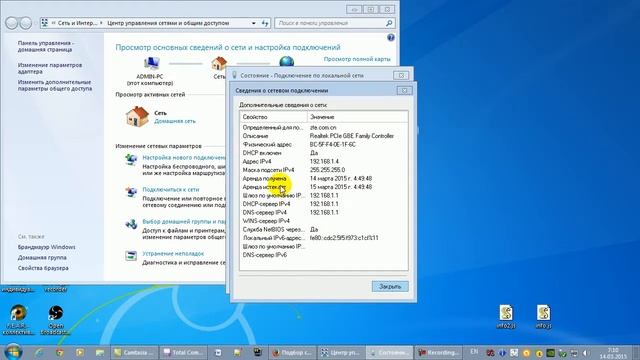640x360 pixels.
Task: Open 'Устранение неполадок' link
Action: (173, 253)
